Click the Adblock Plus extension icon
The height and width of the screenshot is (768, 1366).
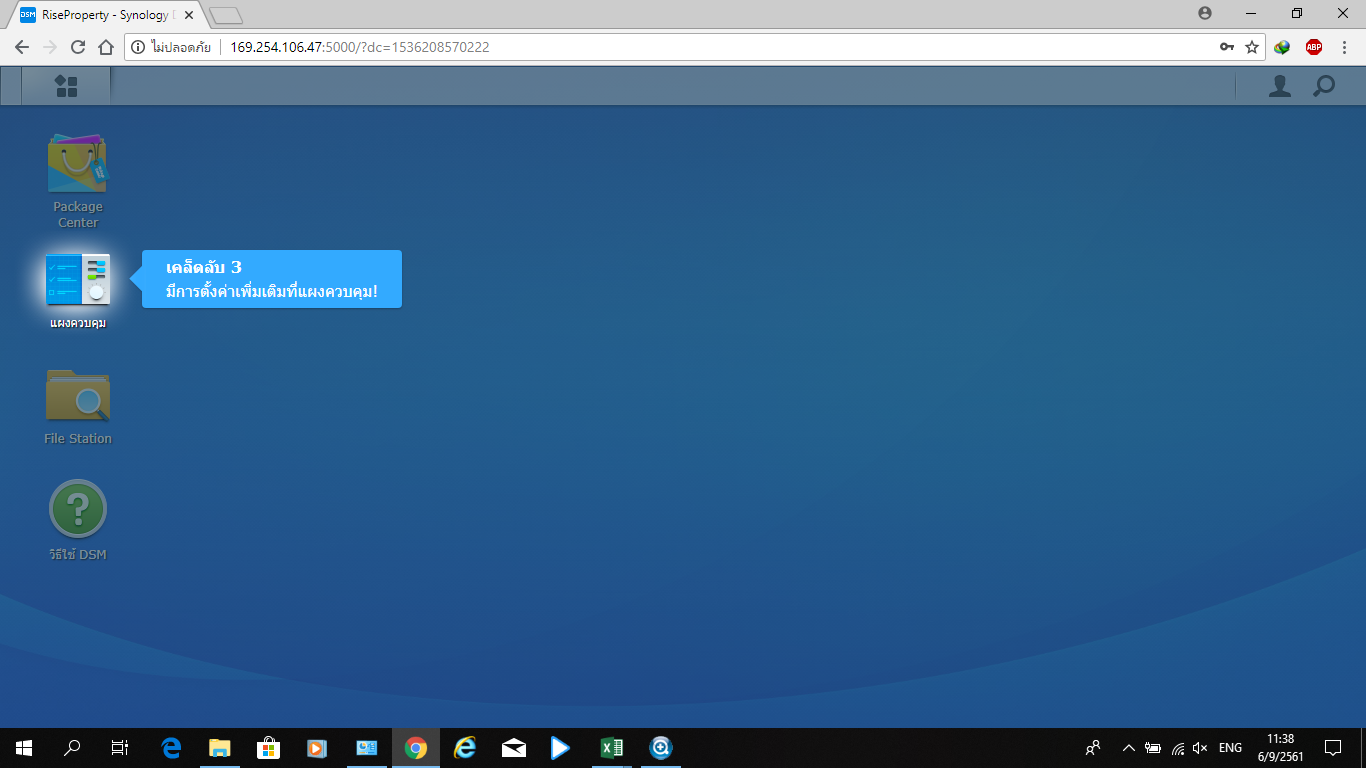(x=1313, y=47)
